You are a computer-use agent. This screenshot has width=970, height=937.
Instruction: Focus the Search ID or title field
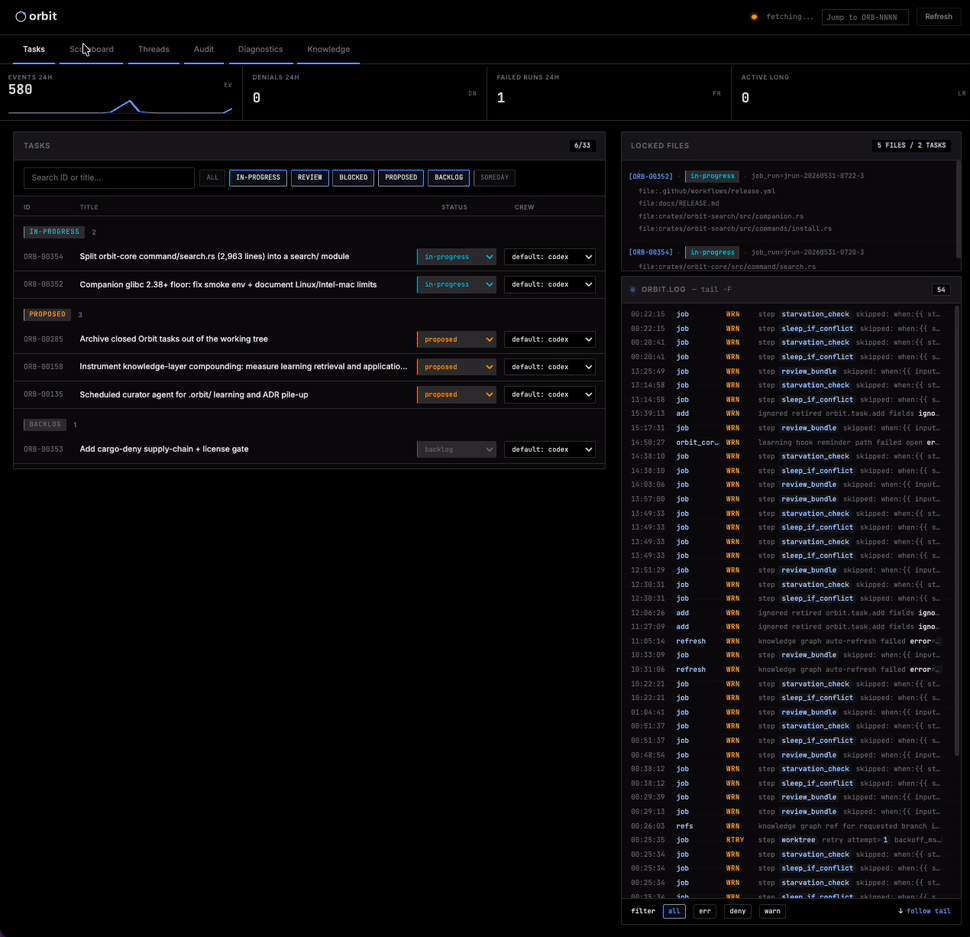click(109, 178)
